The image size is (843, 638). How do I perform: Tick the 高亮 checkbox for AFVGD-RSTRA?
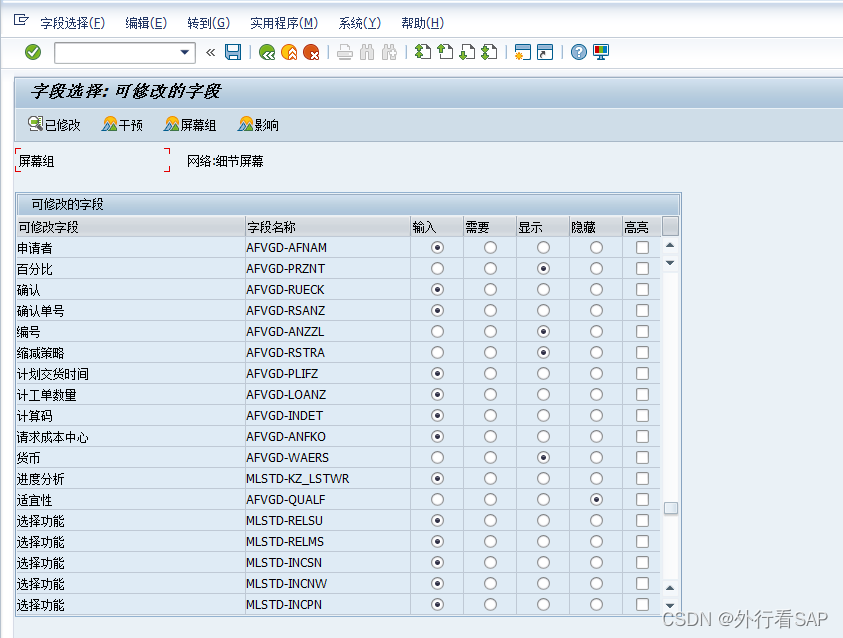[642, 352]
